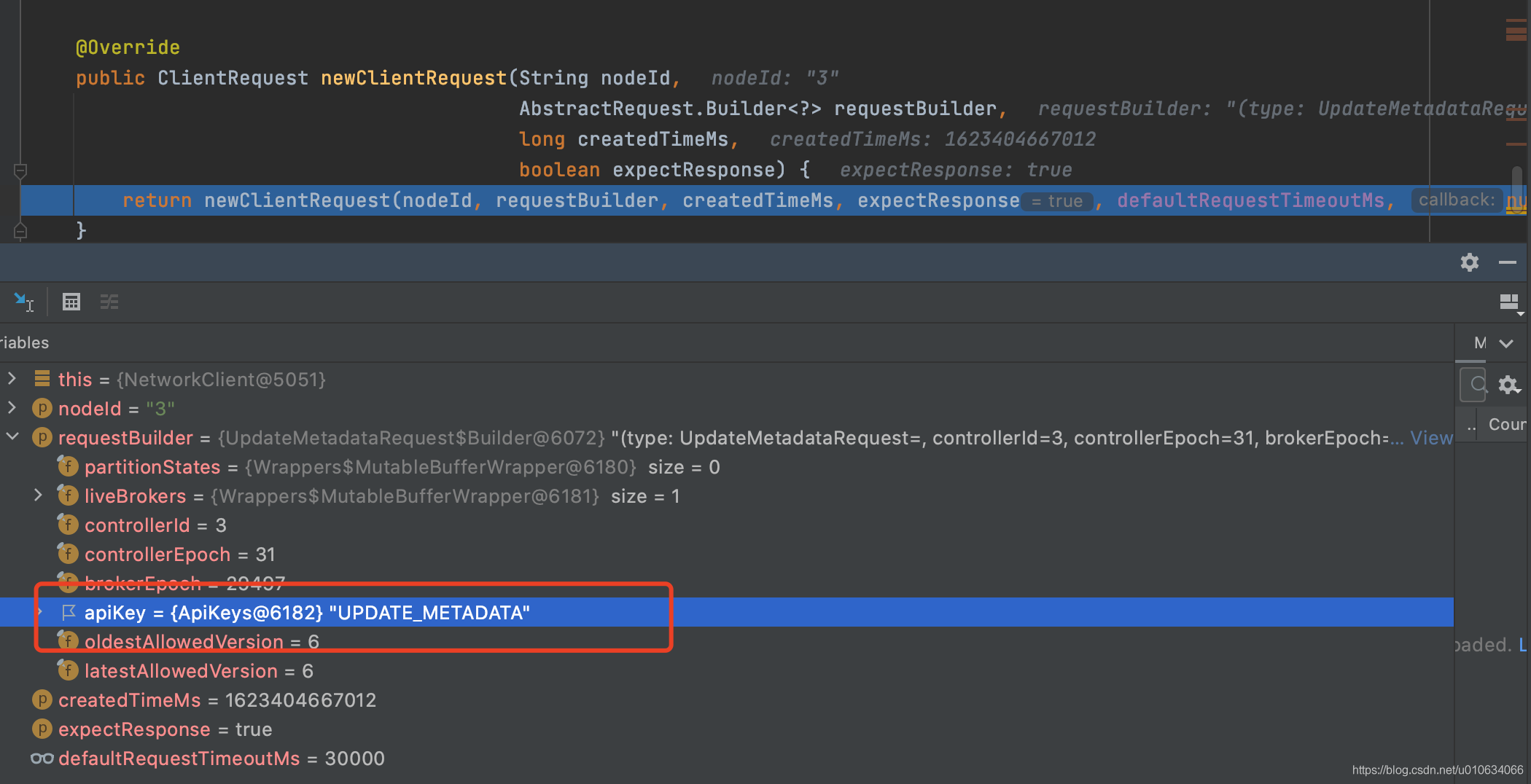Expand the liveBrokers field

39,495
